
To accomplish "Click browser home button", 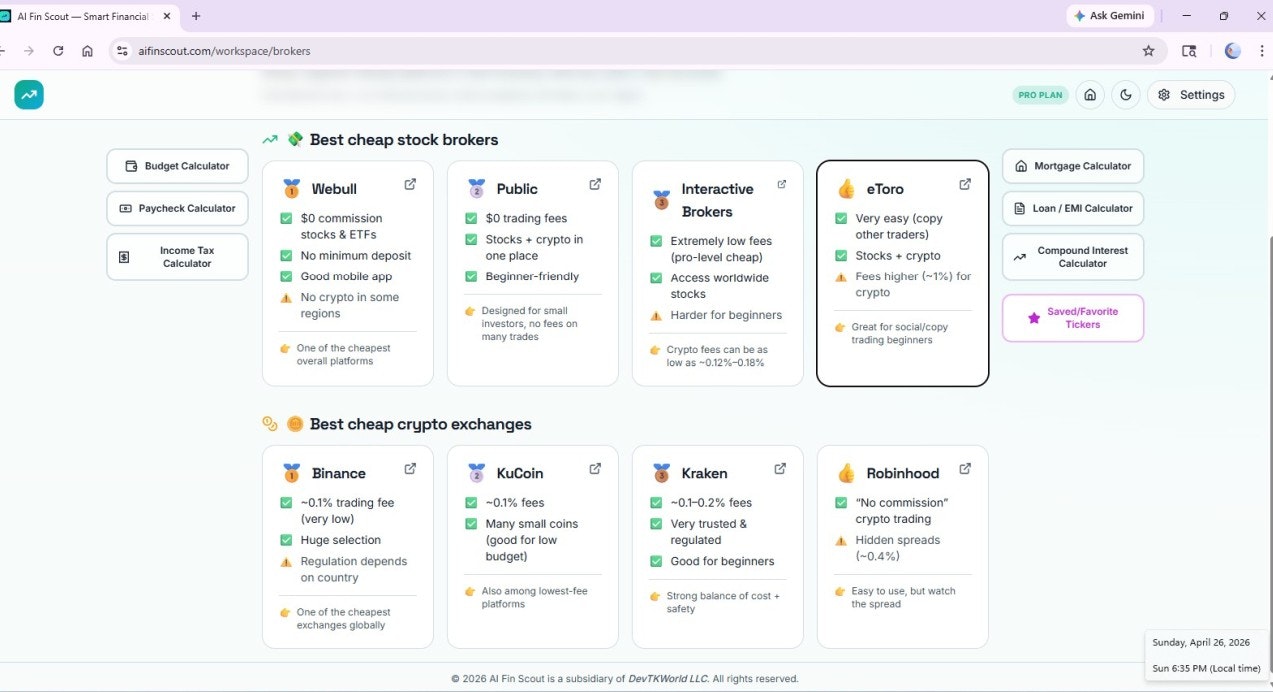I will [x=87, y=51].
